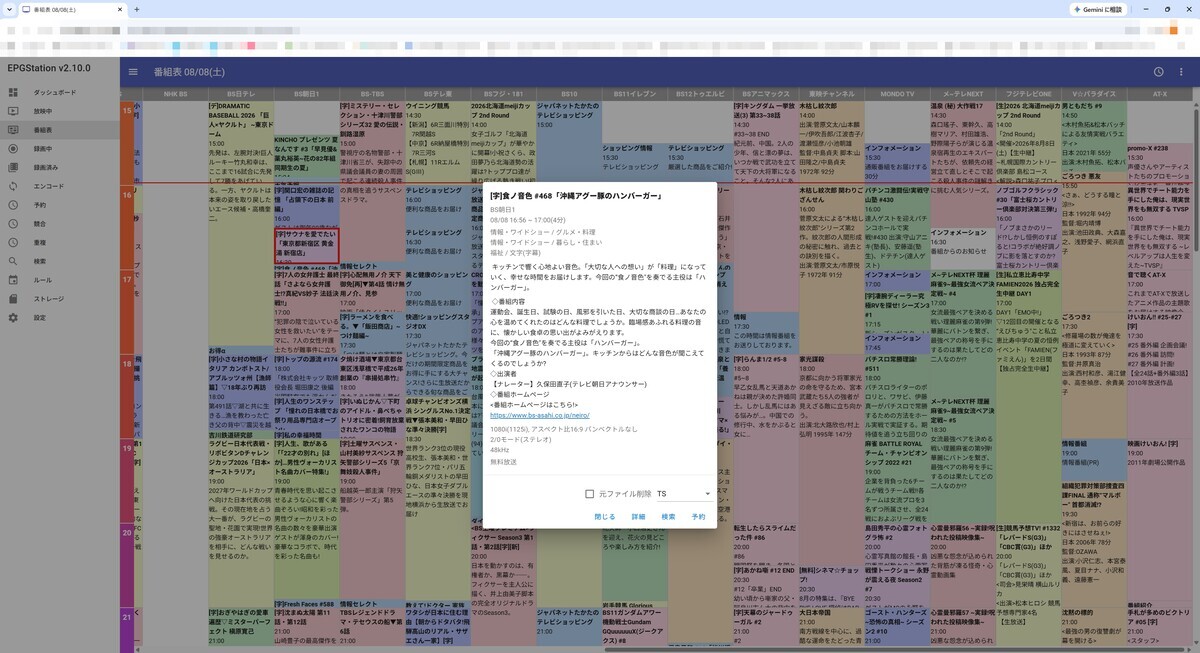Viewport: 1200px width, 653px height.
Task: Select the BSテレ東 channel header
Action: 436,94
